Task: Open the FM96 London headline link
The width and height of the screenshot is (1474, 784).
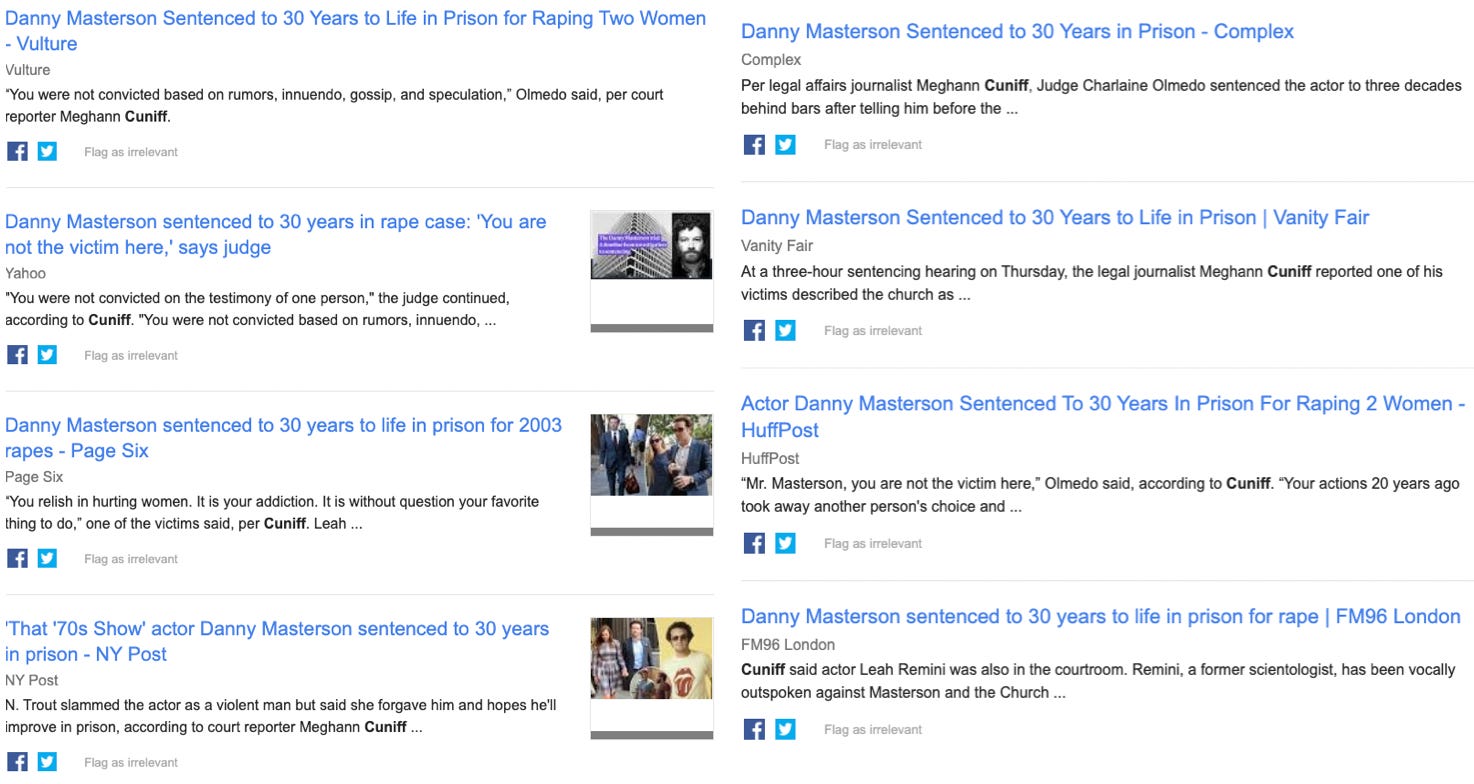Action: [x=1101, y=616]
